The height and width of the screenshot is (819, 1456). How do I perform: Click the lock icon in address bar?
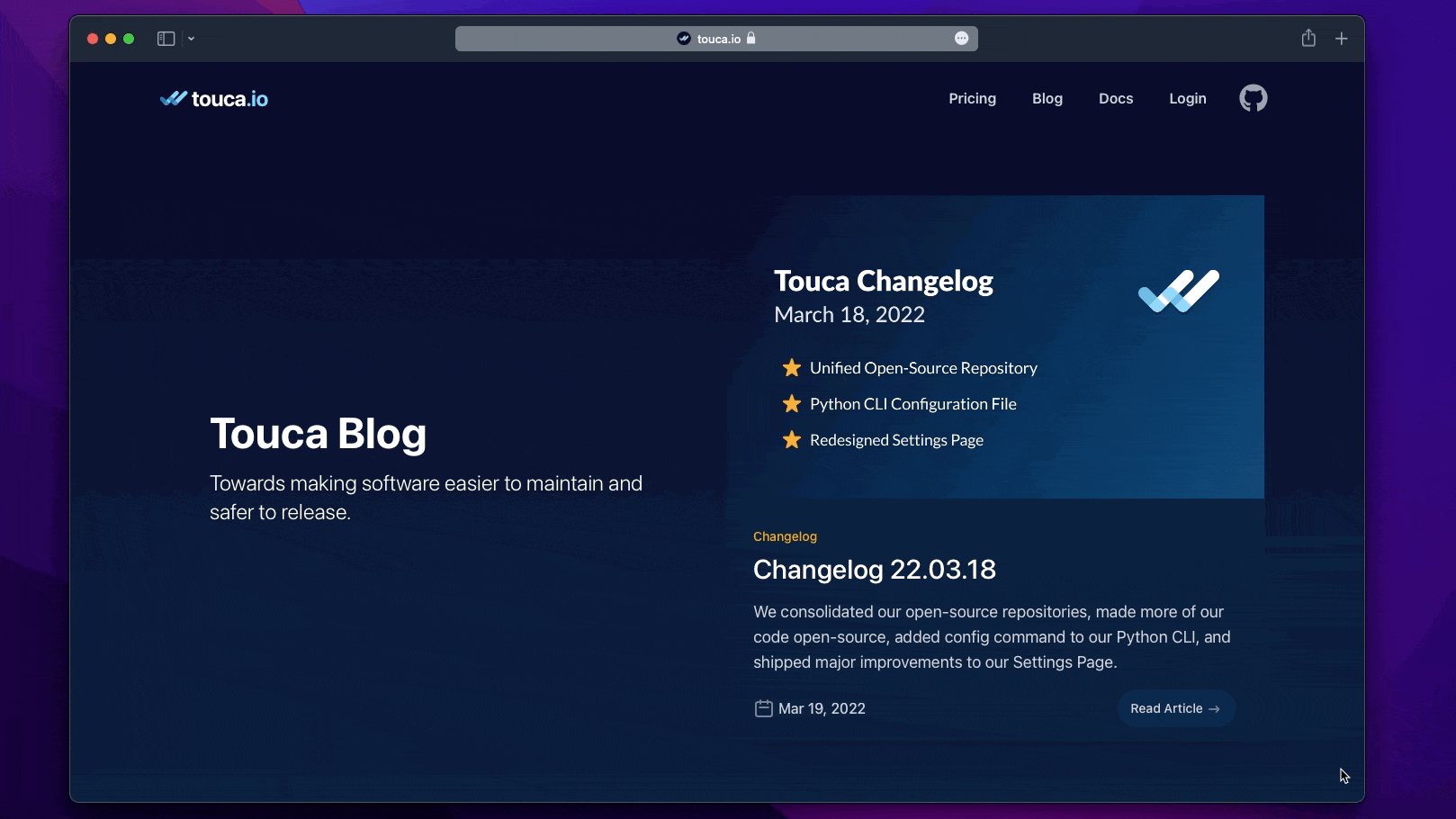751,38
